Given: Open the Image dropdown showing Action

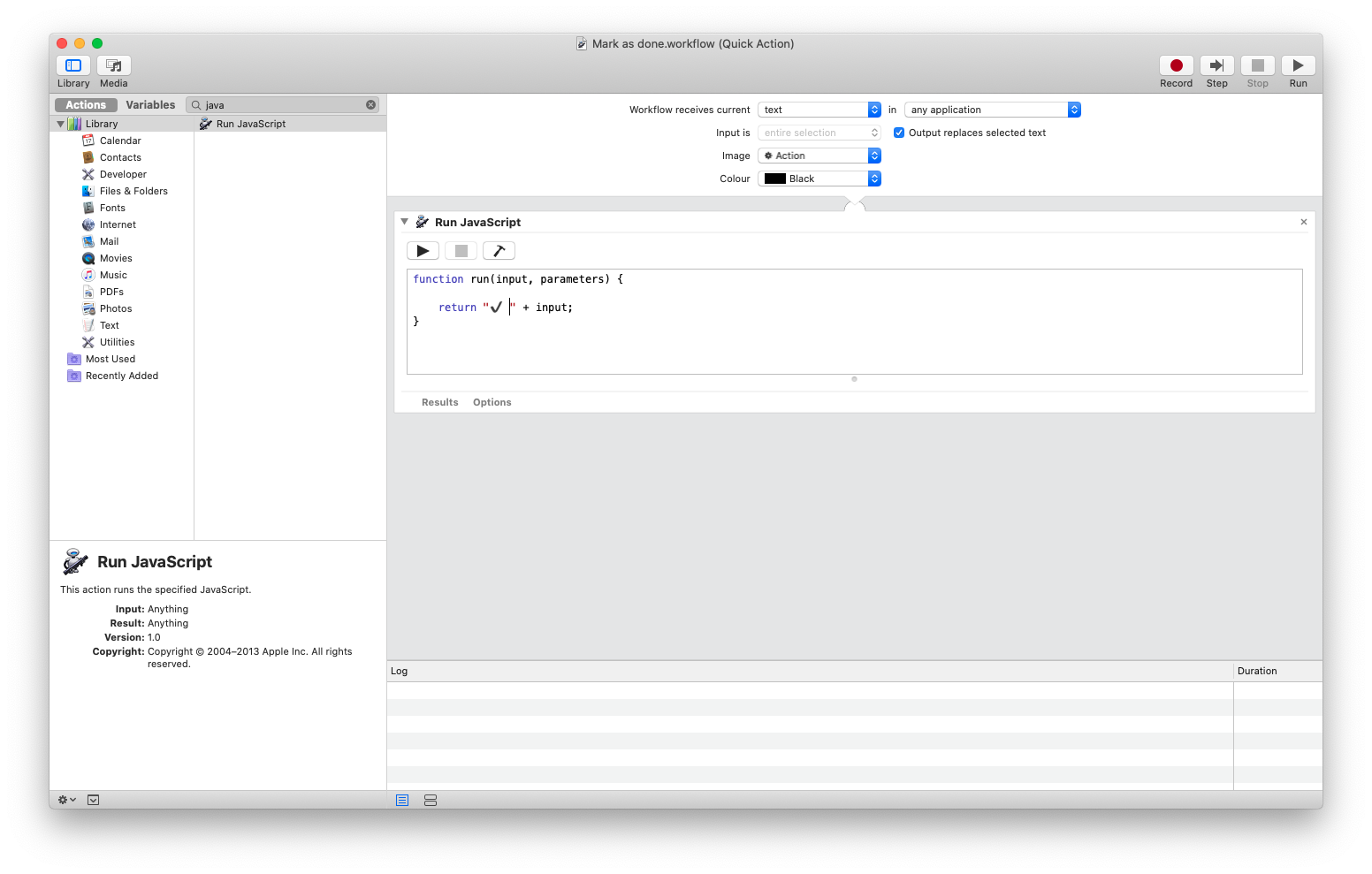Looking at the screenshot, I should tap(819, 155).
